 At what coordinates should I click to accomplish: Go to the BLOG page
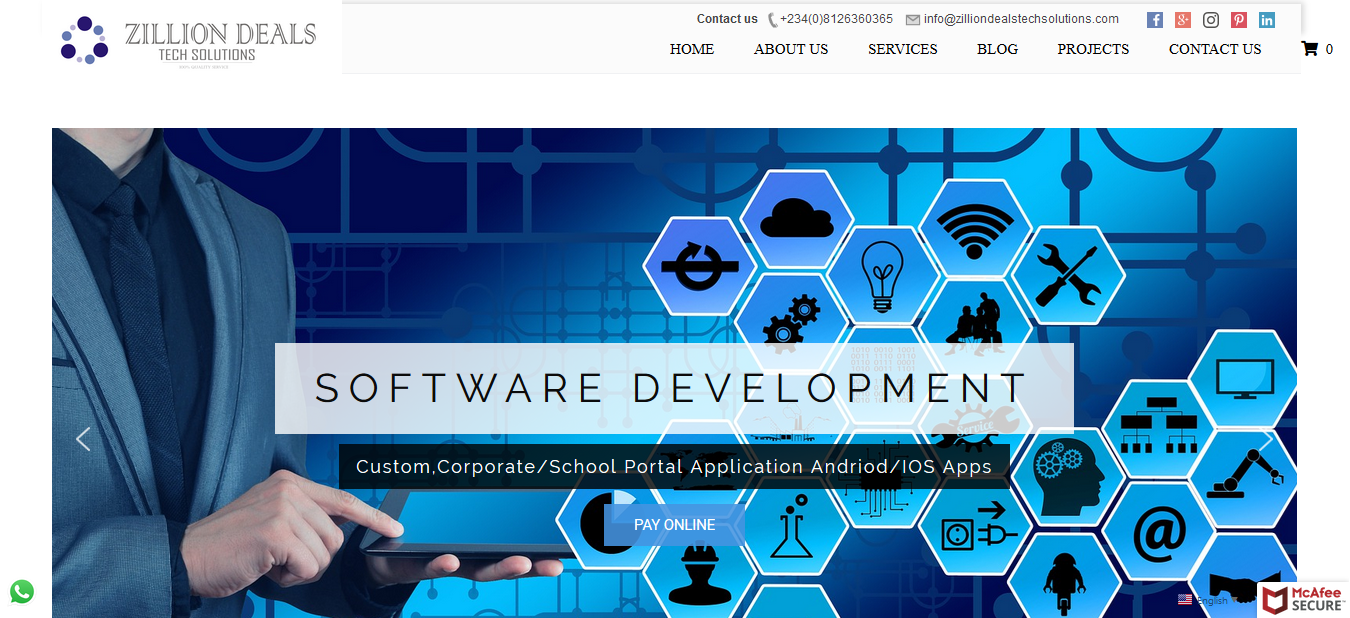pos(997,49)
